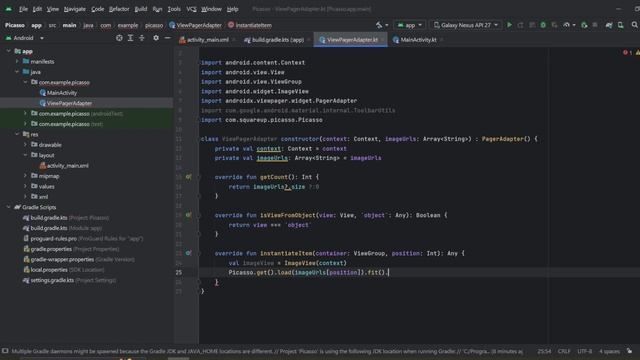
Task: Expand the manifests folder
Action: [17, 62]
